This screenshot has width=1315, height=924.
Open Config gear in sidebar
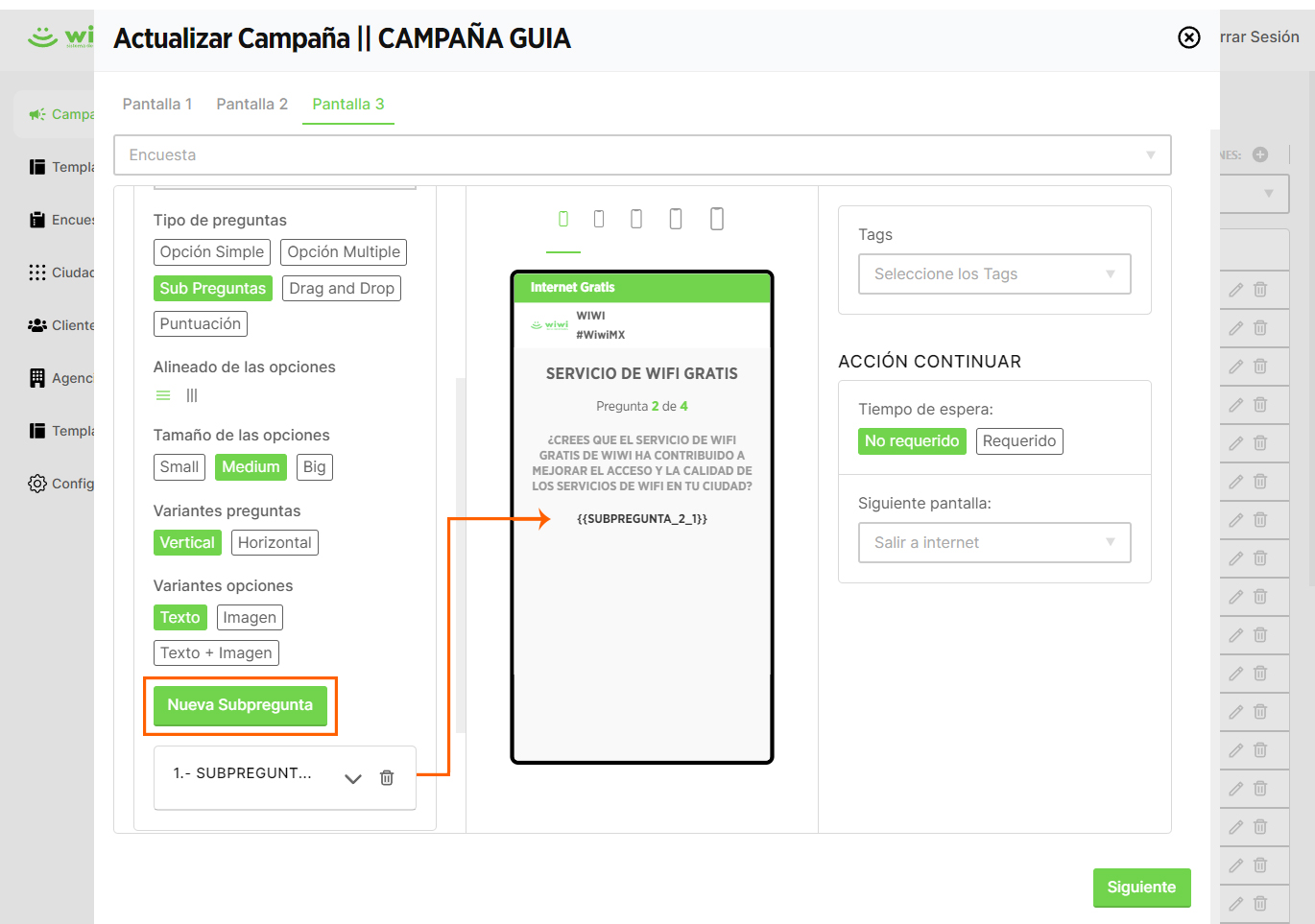(37, 484)
